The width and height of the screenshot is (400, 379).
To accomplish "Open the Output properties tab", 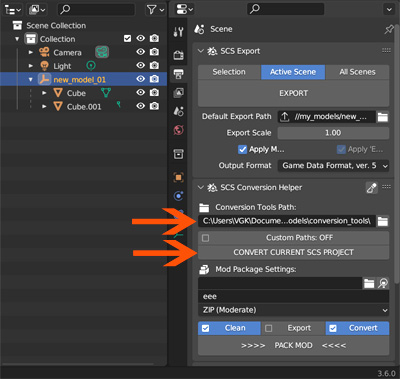I will coord(178,74).
